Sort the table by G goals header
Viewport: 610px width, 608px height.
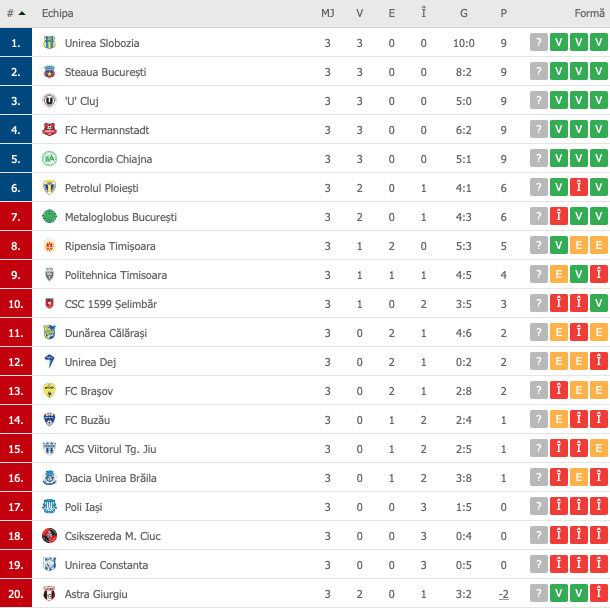[464, 13]
